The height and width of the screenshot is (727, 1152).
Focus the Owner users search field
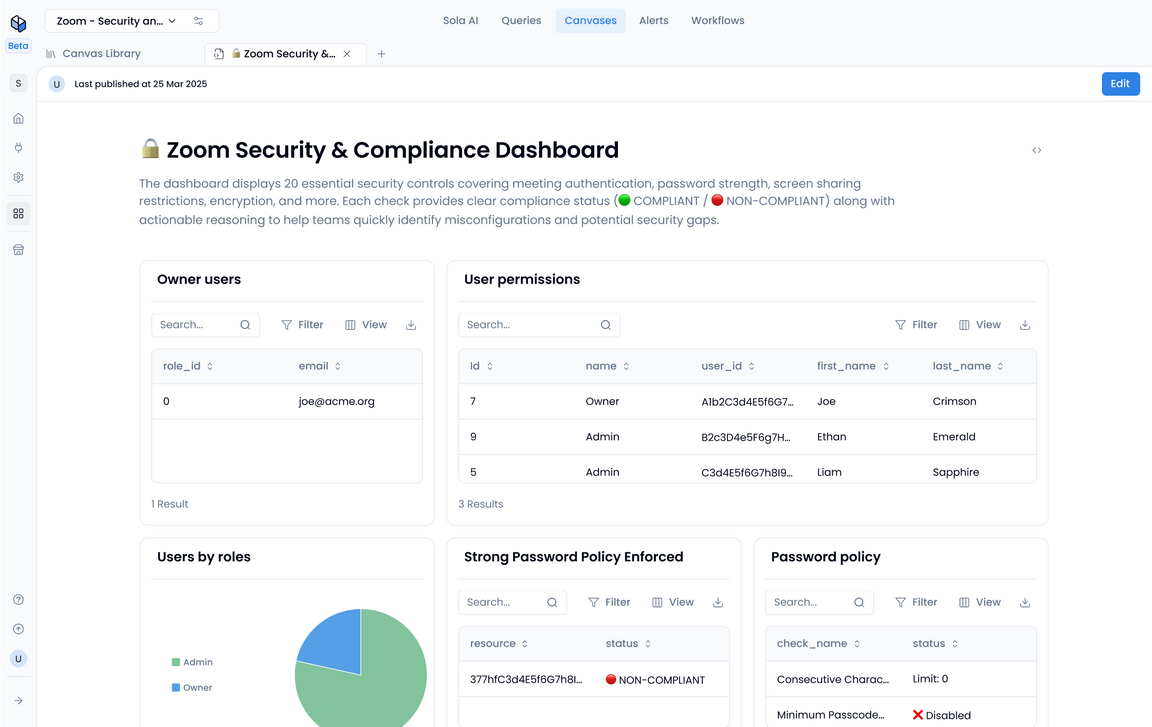click(205, 325)
